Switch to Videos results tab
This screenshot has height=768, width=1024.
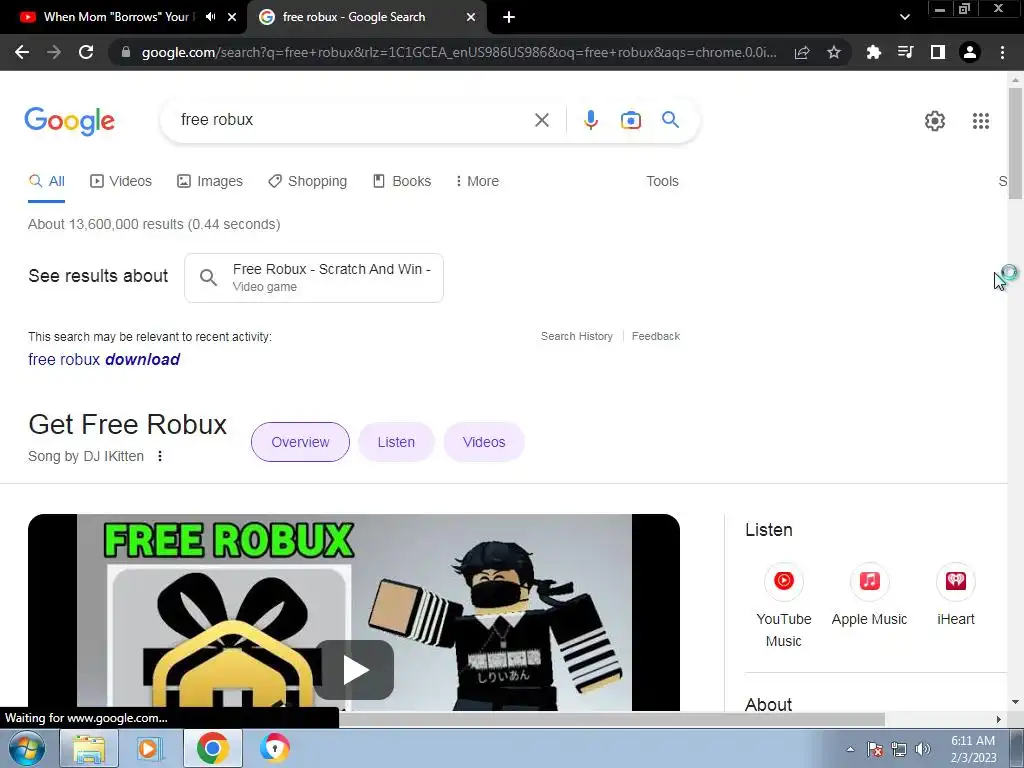point(121,181)
